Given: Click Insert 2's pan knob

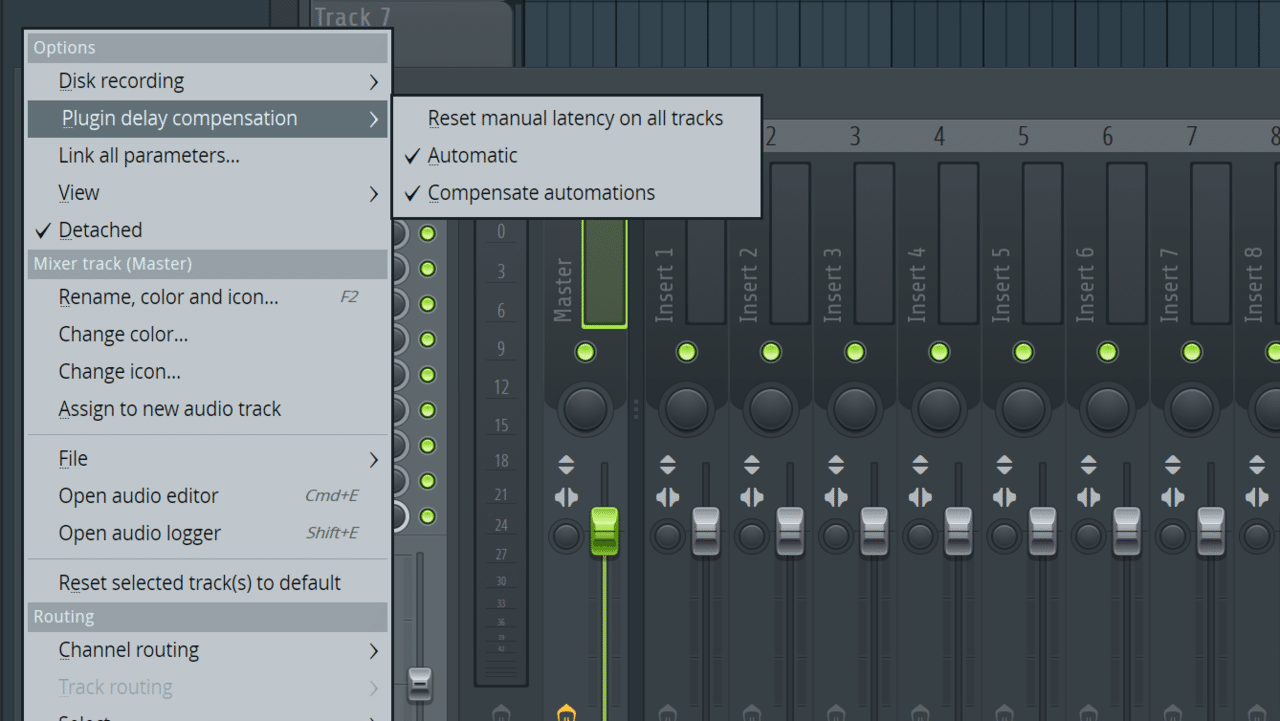Looking at the screenshot, I should (x=770, y=410).
